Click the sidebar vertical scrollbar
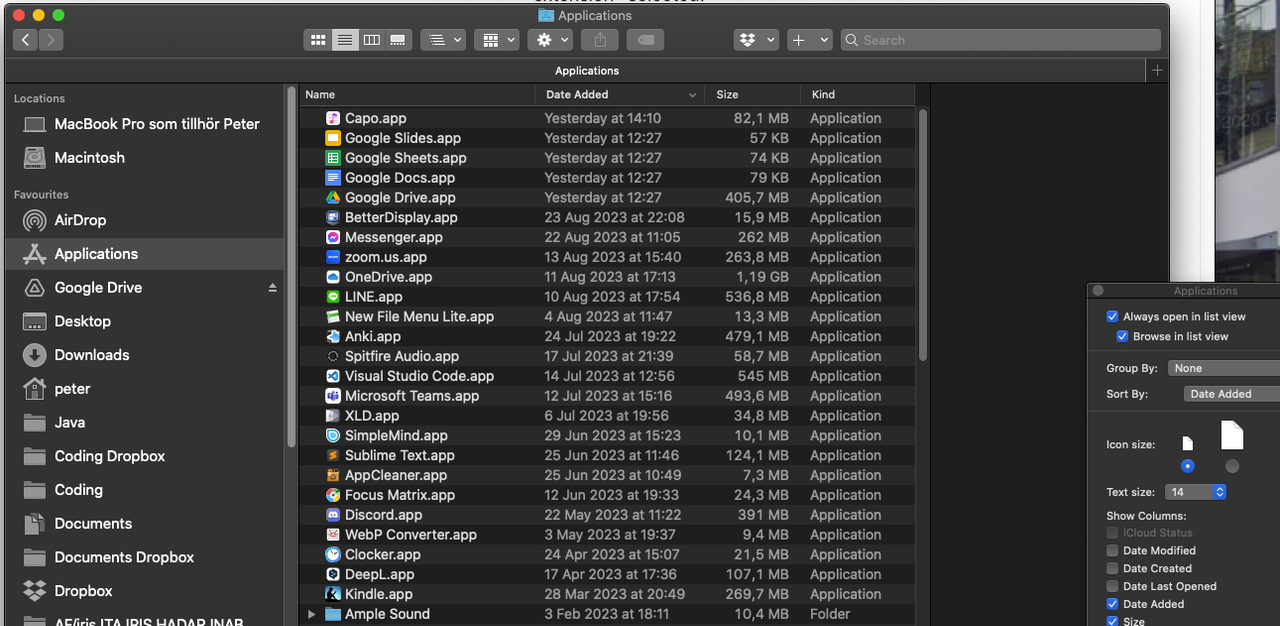Viewport: 1280px width, 626px height. (x=291, y=265)
